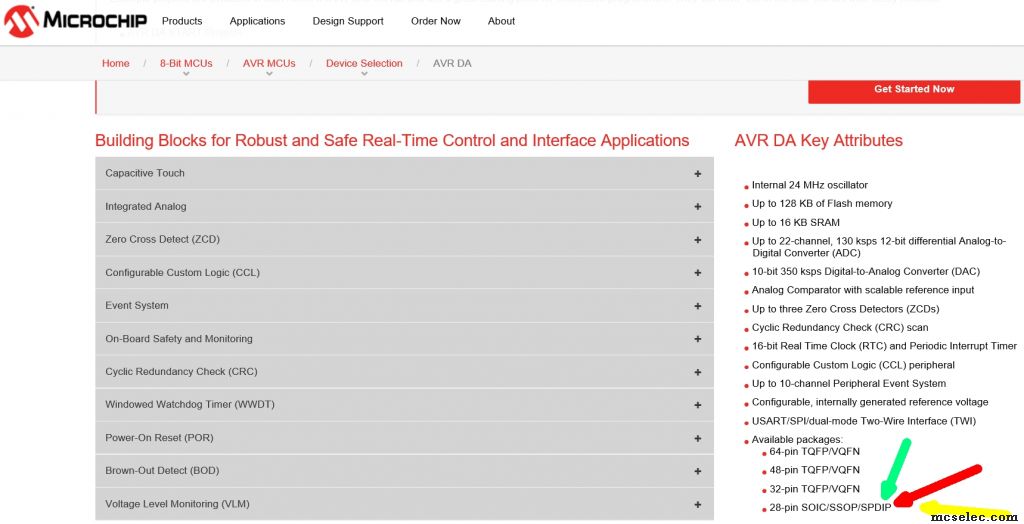Click the AVR DA breadcrumb text
1024x524 pixels.
(x=452, y=63)
